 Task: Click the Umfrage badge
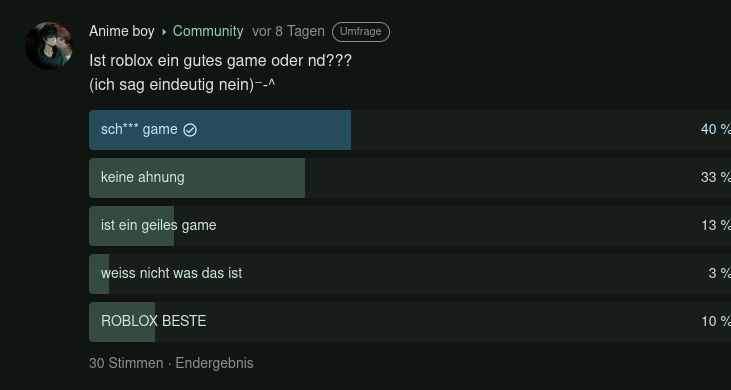(361, 32)
